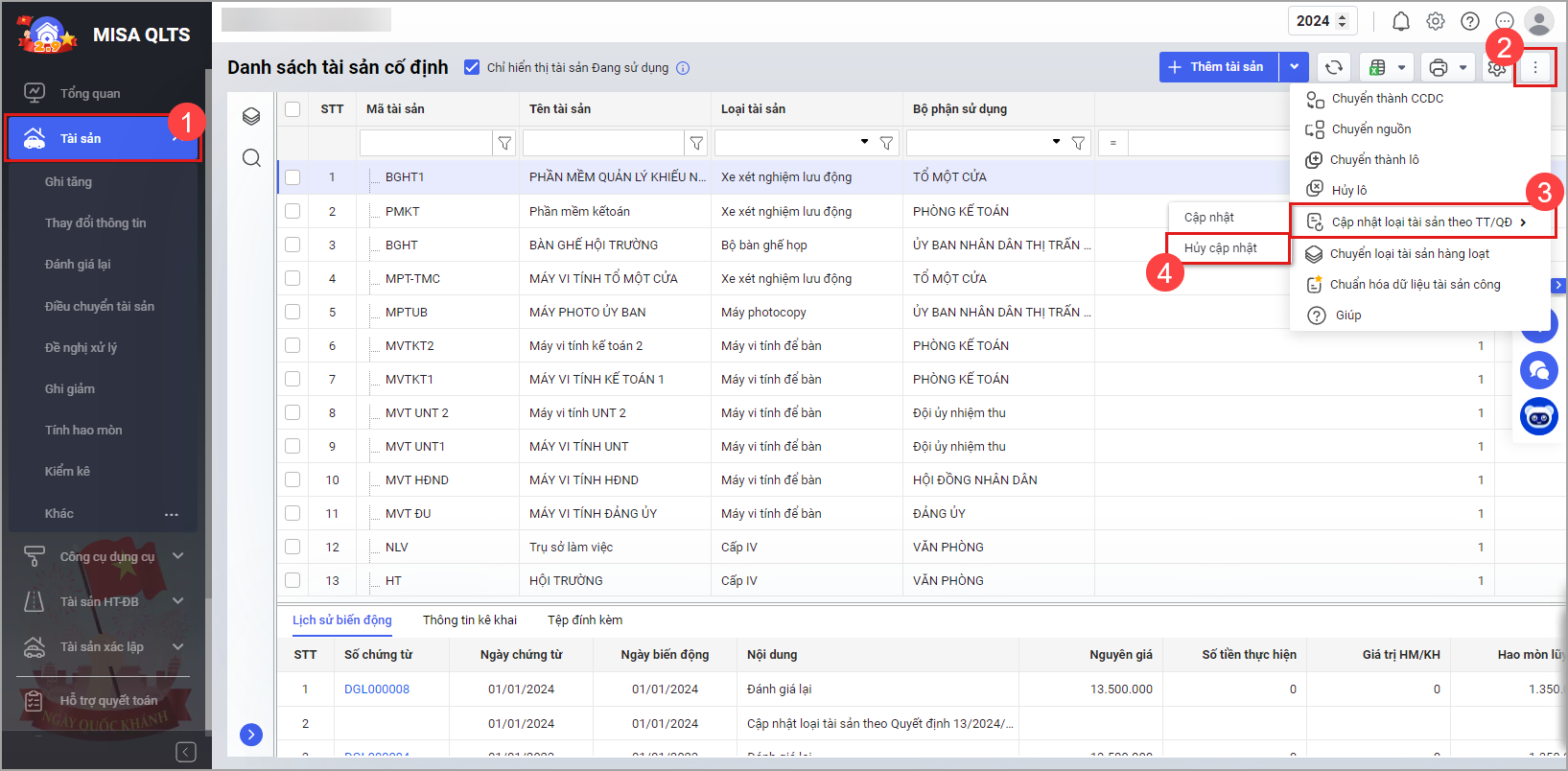Click the Excel export icon
This screenshot has width=1568, height=771.
1377,67
